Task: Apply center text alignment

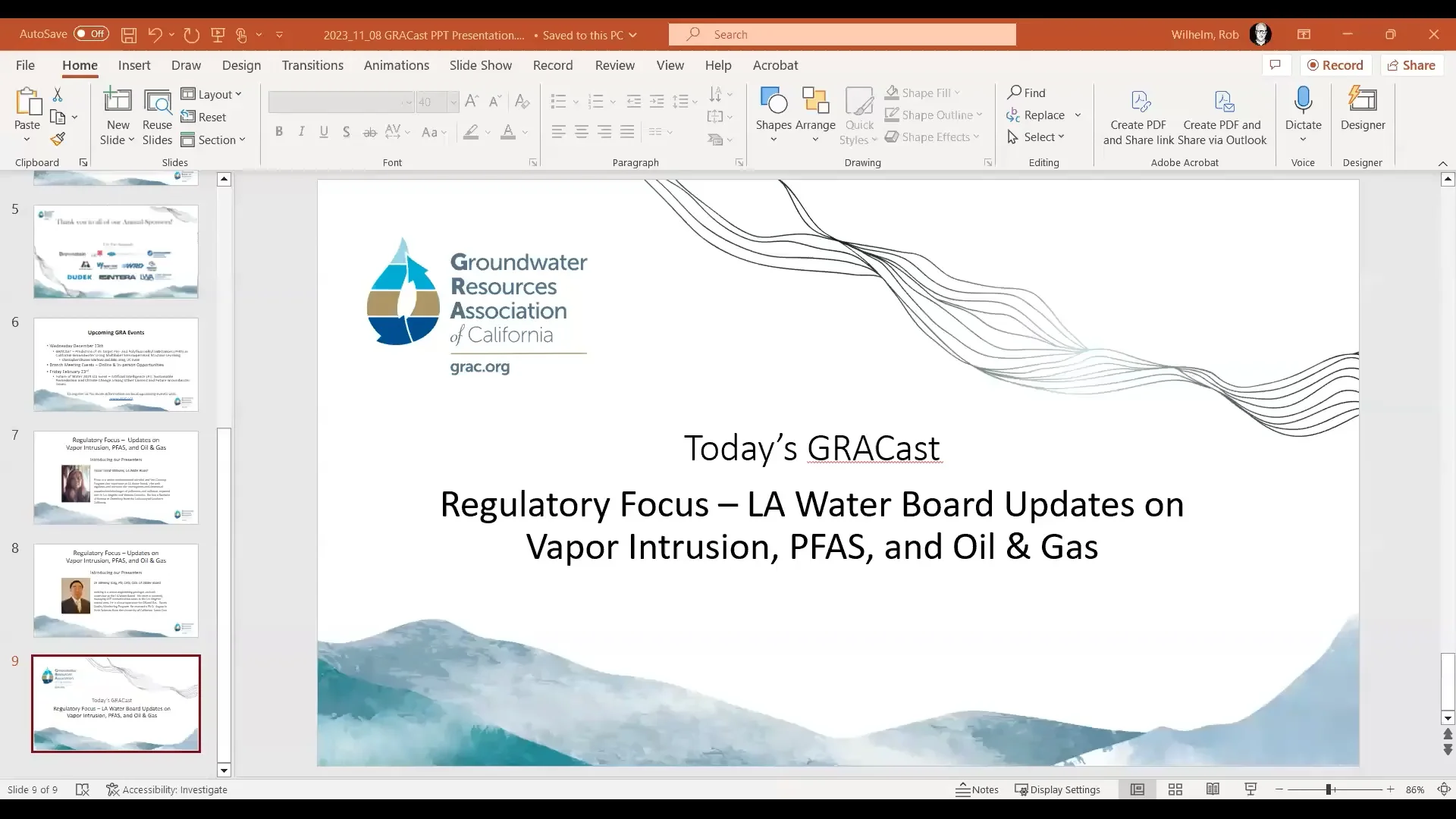Action: (x=582, y=131)
